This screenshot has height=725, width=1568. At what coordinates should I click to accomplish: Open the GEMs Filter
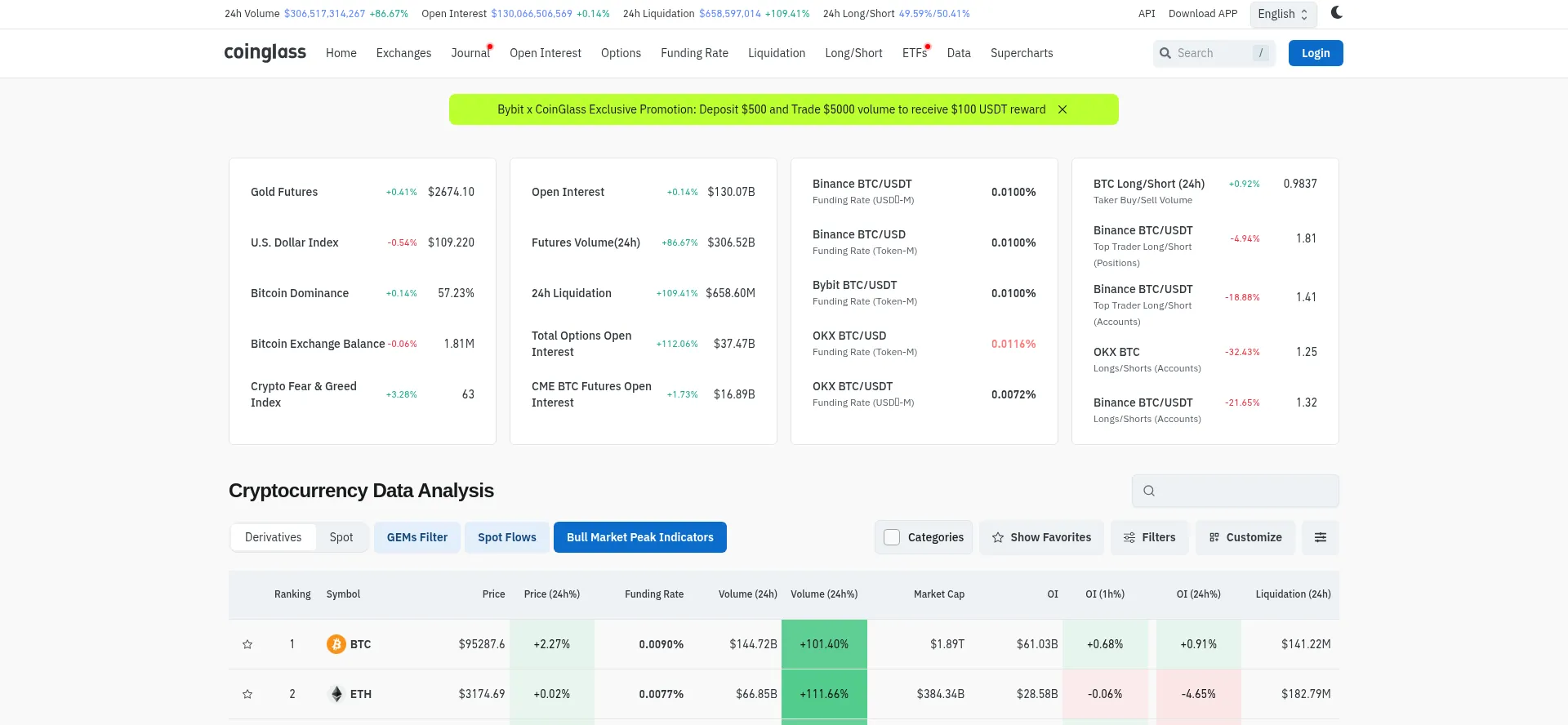(417, 537)
